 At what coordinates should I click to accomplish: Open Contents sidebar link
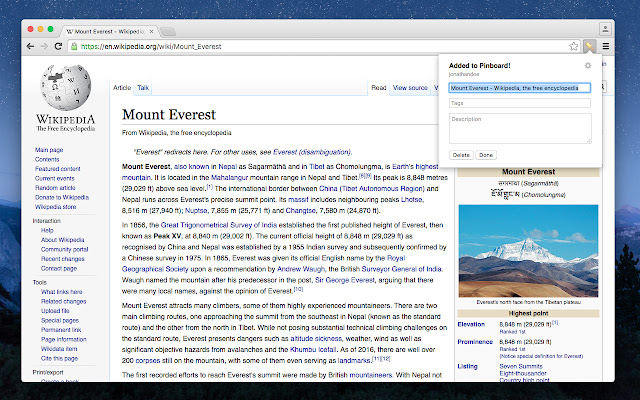pyautogui.click(x=47, y=159)
